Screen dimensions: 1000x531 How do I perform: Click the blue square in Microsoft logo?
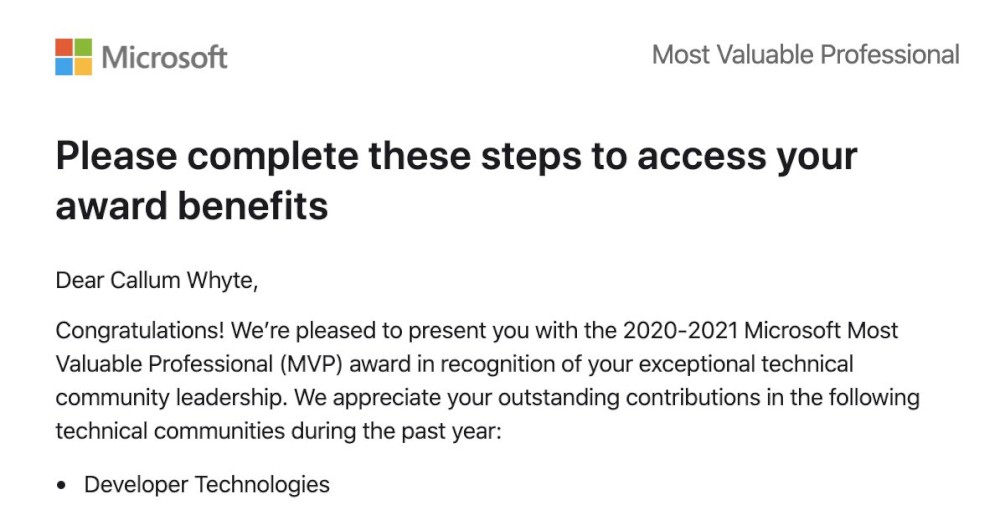pos(64,66)
